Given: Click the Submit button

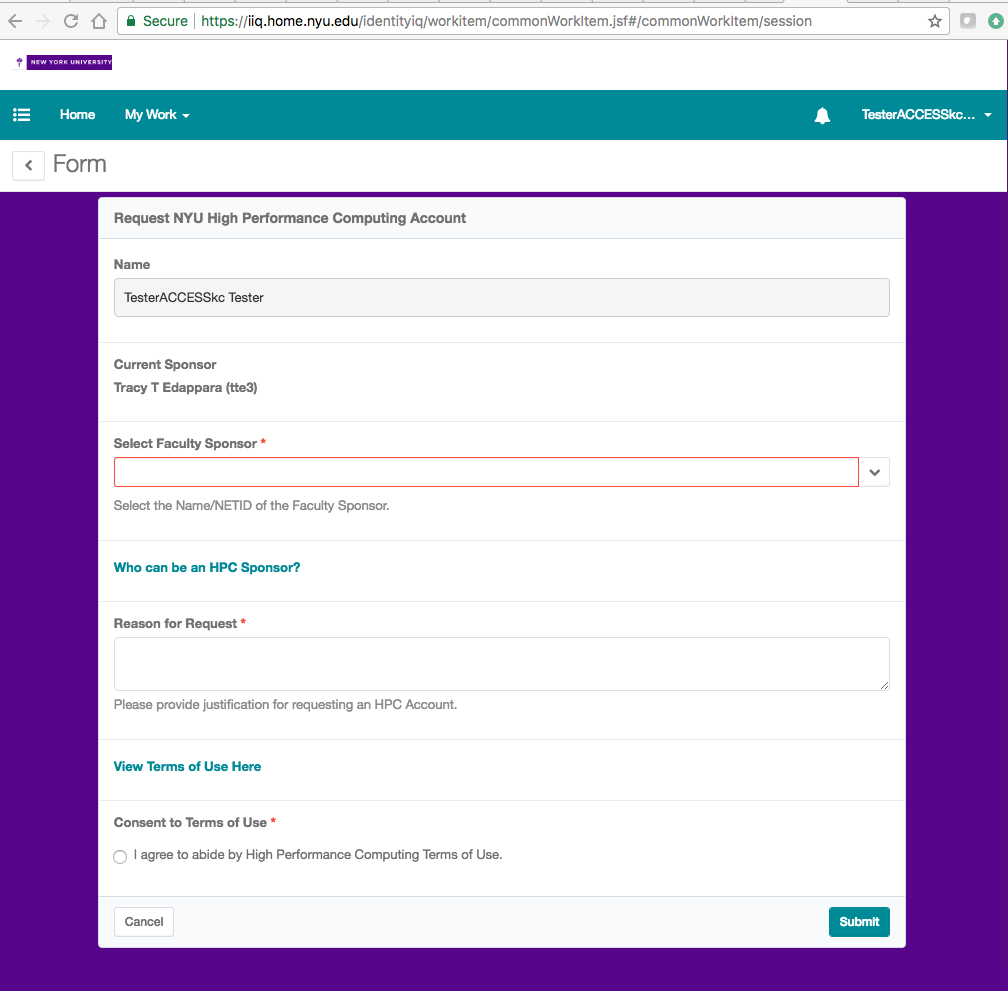Looking at the screenshot, I should pos(858,921).
